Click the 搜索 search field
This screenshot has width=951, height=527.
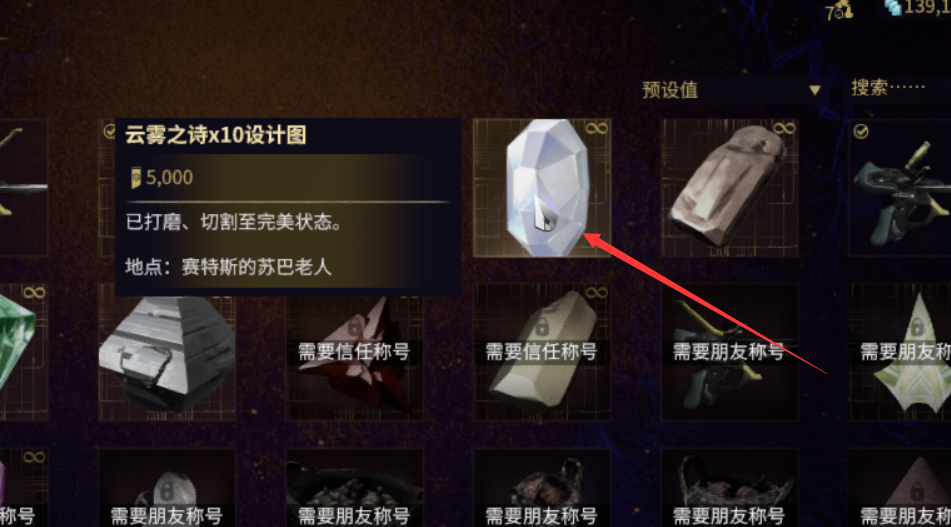(898, 89)
